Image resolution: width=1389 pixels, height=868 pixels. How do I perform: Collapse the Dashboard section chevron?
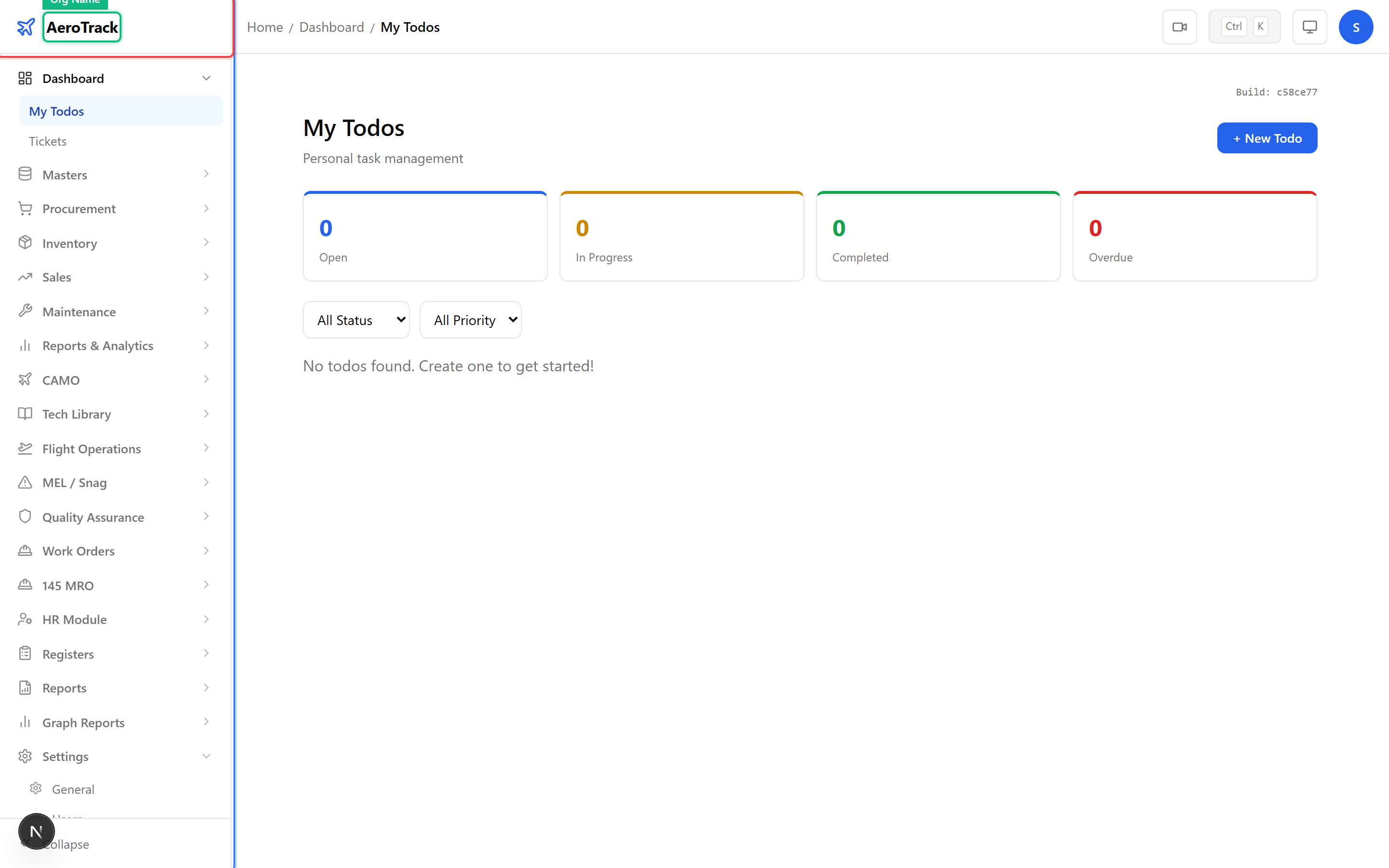(x=206, y=78)
